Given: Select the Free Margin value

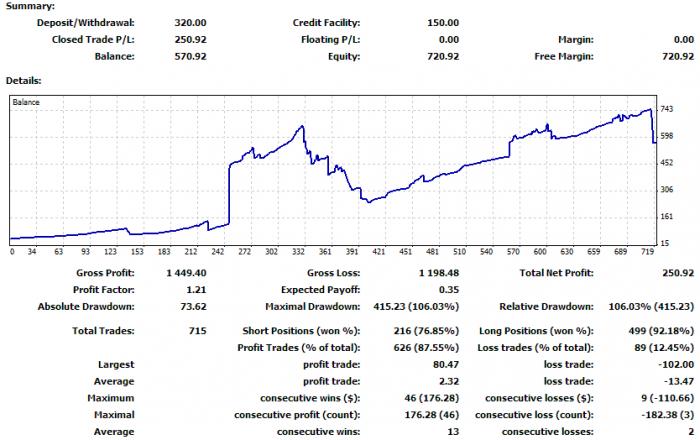Looking at the screenshot, I should (678, 57).
